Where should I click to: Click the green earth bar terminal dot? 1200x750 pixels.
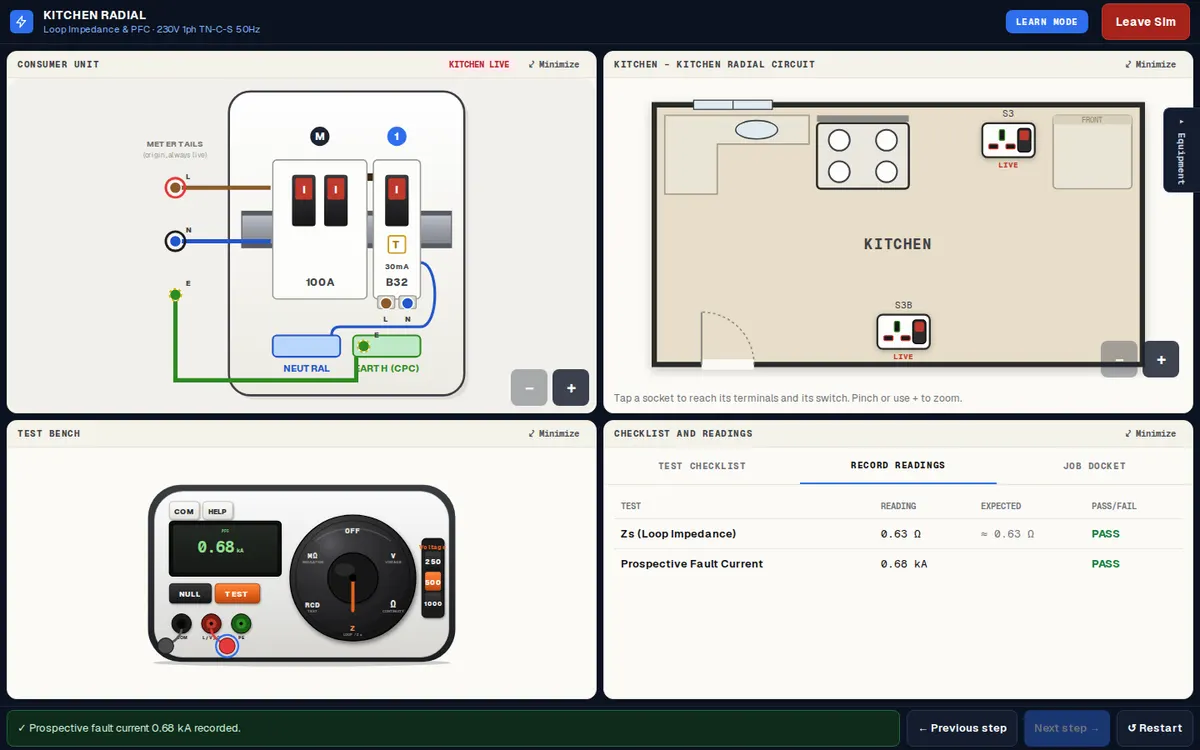(x=363, y=346)
